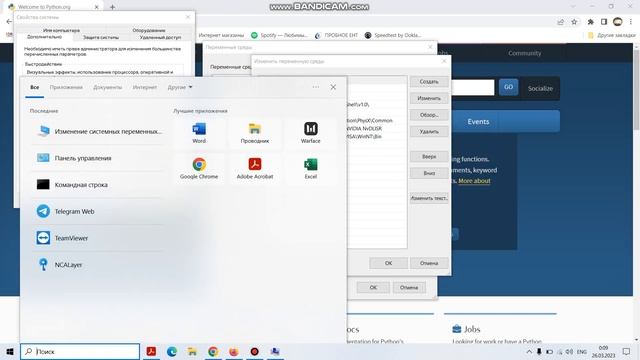Screen dimensions: 640x360
Task: Click OK in environment variables dialog
Action: tap(373, 287)
